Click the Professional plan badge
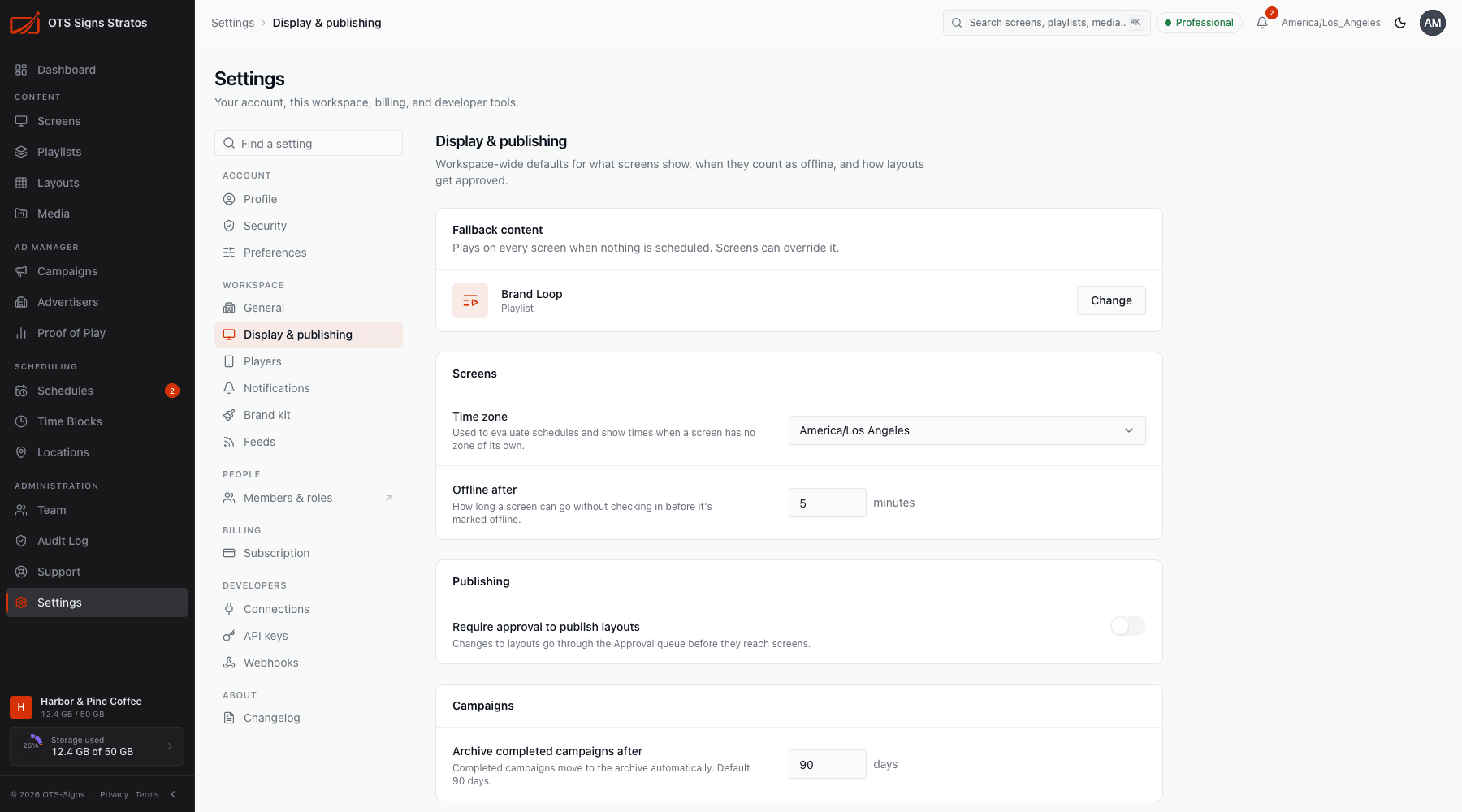Image resolution: width=1462 pixels, height=812 pixels. (x=1199, y=23)
